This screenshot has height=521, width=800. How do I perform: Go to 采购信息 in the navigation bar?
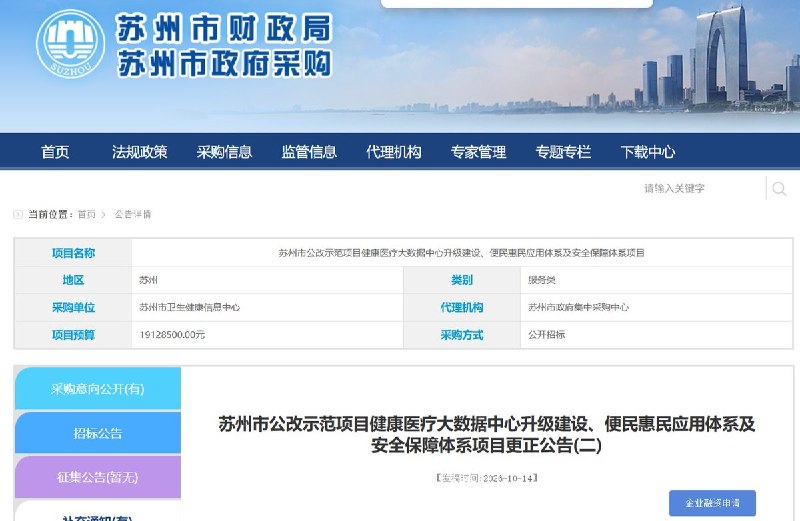click(x=224, y=152)
